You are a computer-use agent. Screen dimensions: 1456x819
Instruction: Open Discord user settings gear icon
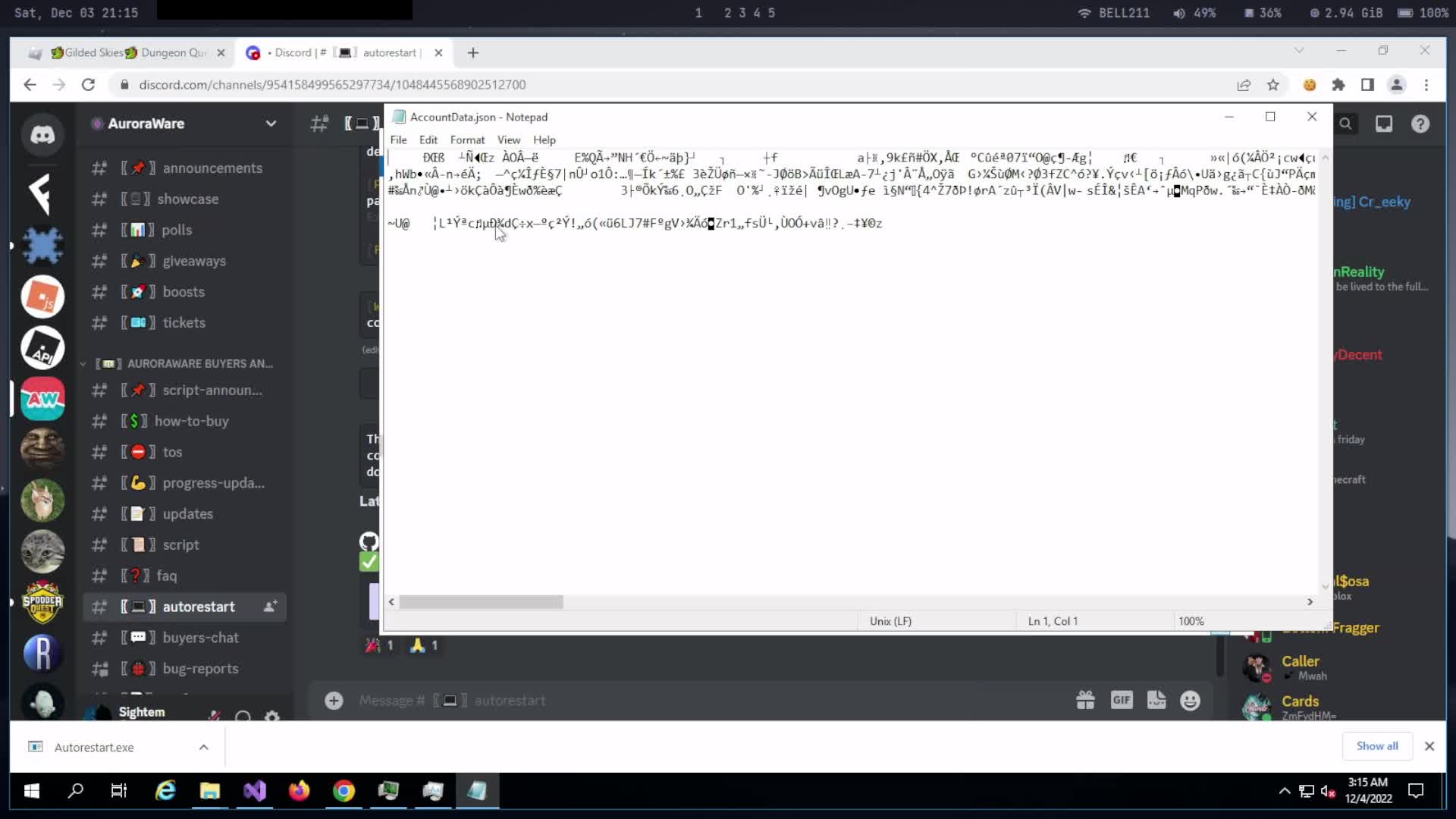pyautogui.click(x=272, y=716)
